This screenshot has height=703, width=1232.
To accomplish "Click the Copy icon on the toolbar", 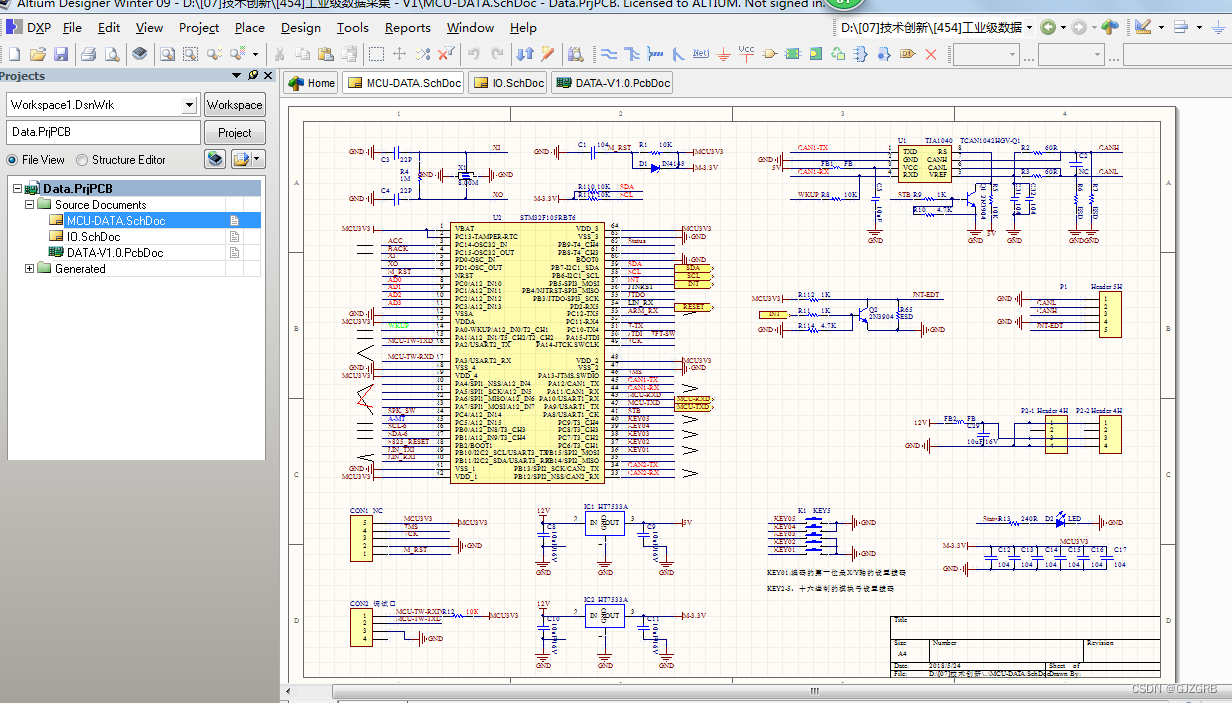I will coord(302,52).
